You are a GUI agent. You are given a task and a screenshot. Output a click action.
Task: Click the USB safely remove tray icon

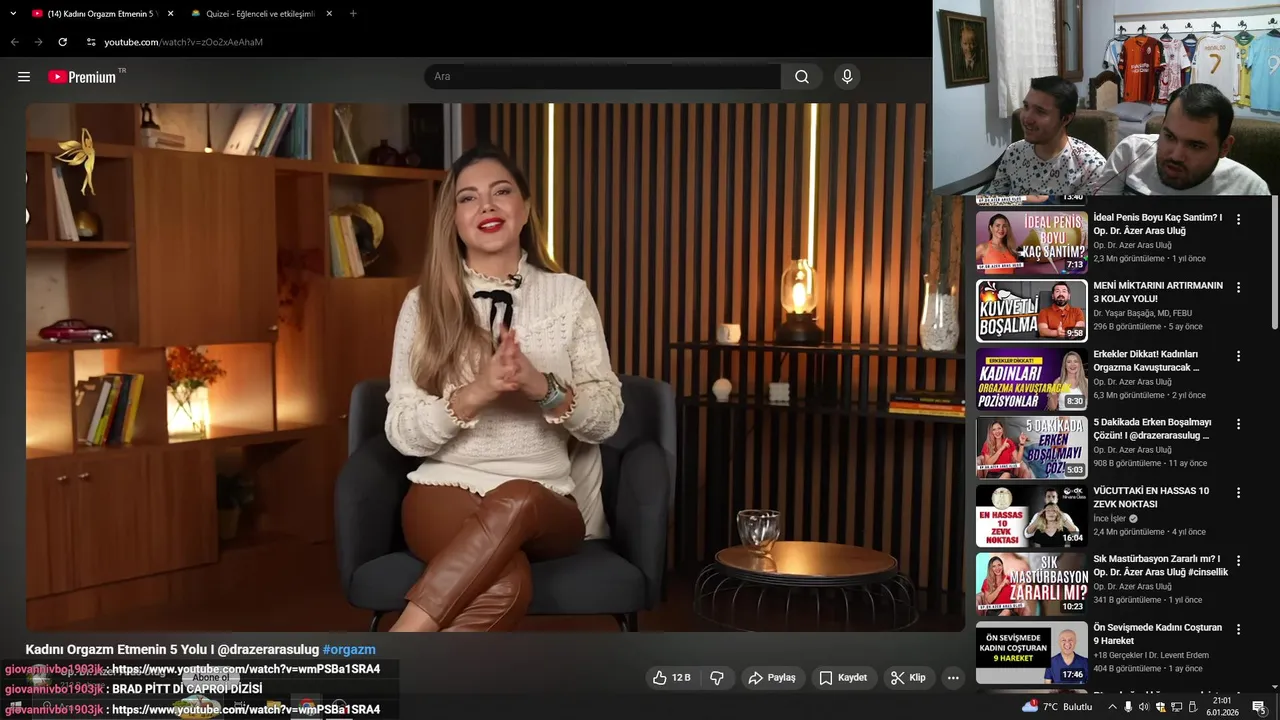pos(1192,707)
